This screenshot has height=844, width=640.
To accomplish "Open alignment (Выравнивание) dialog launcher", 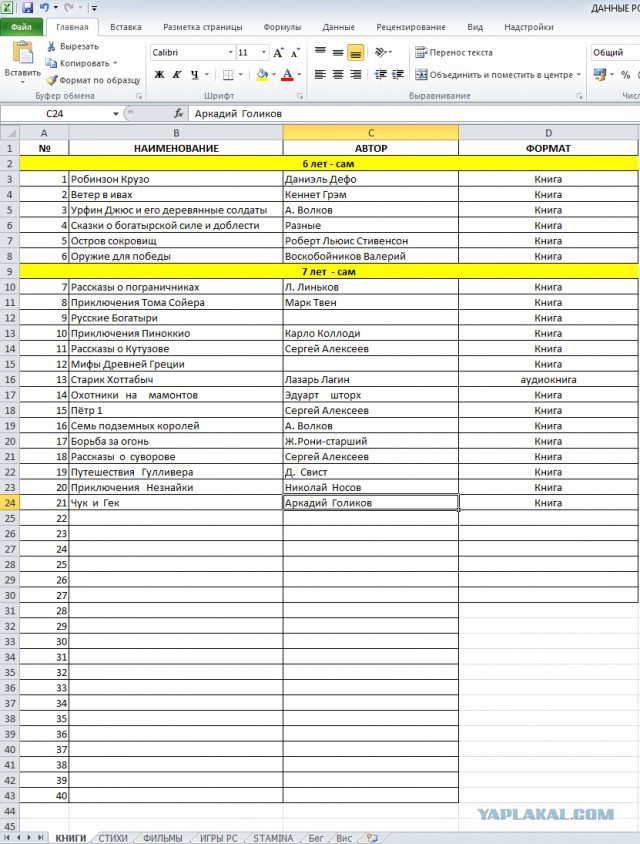I will (x=580, y=96).
